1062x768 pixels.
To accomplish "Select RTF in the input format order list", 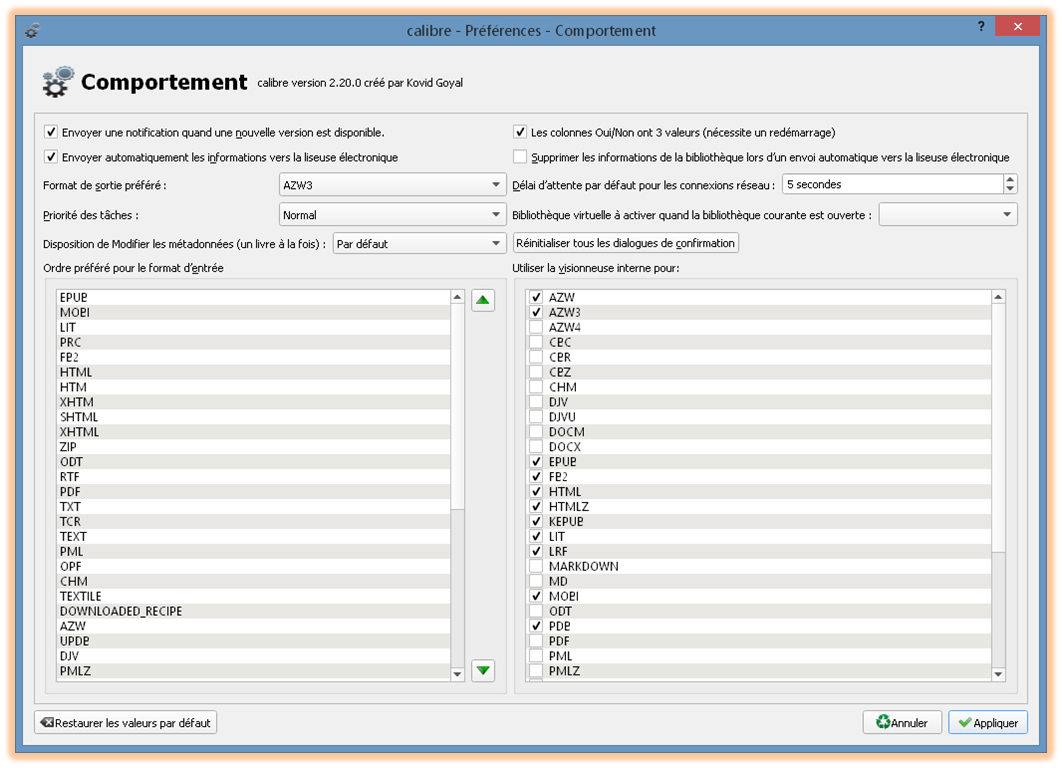I will [x=254, y=476].
